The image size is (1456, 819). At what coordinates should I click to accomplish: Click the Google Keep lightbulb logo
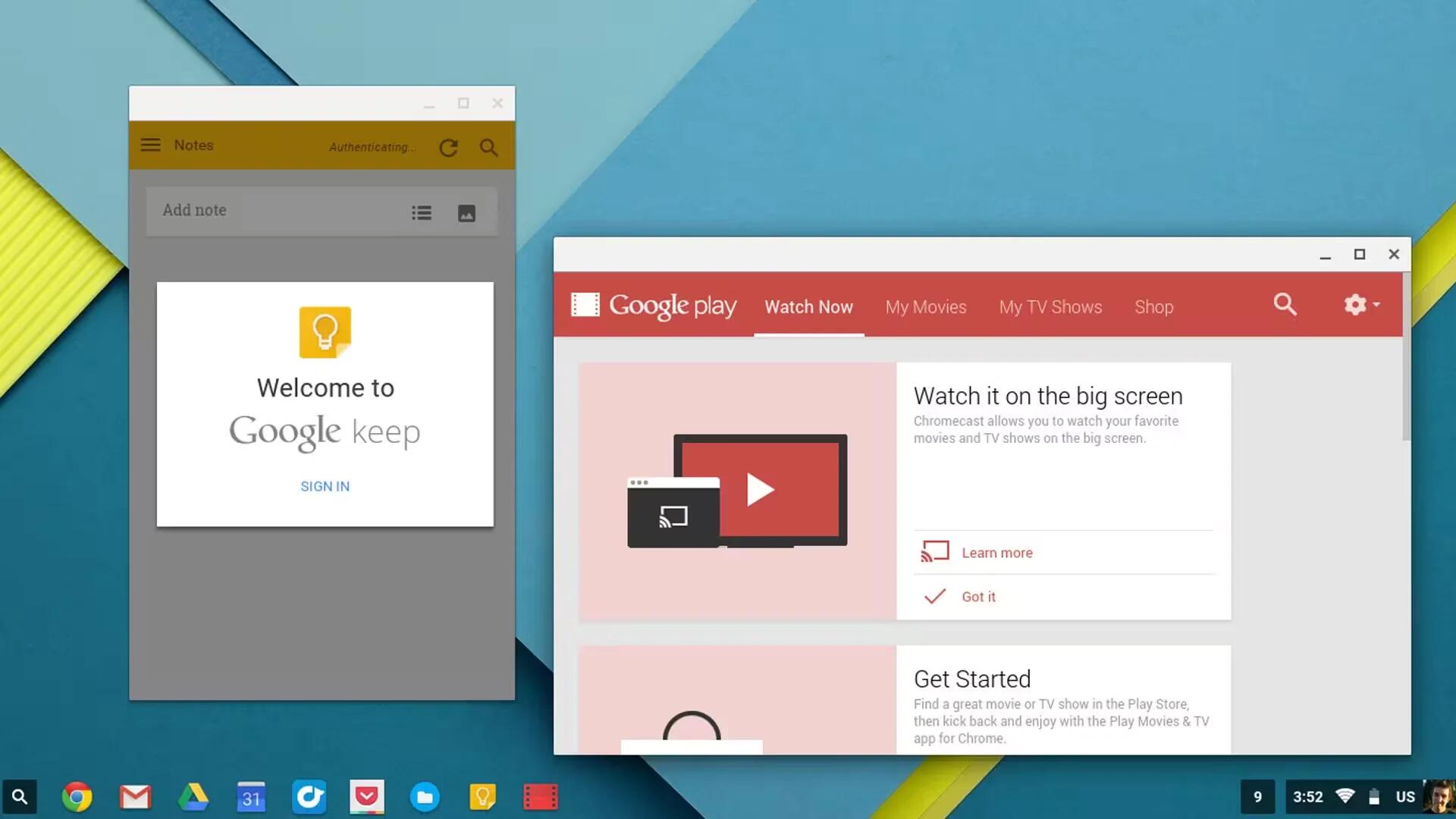coord(325,332)
